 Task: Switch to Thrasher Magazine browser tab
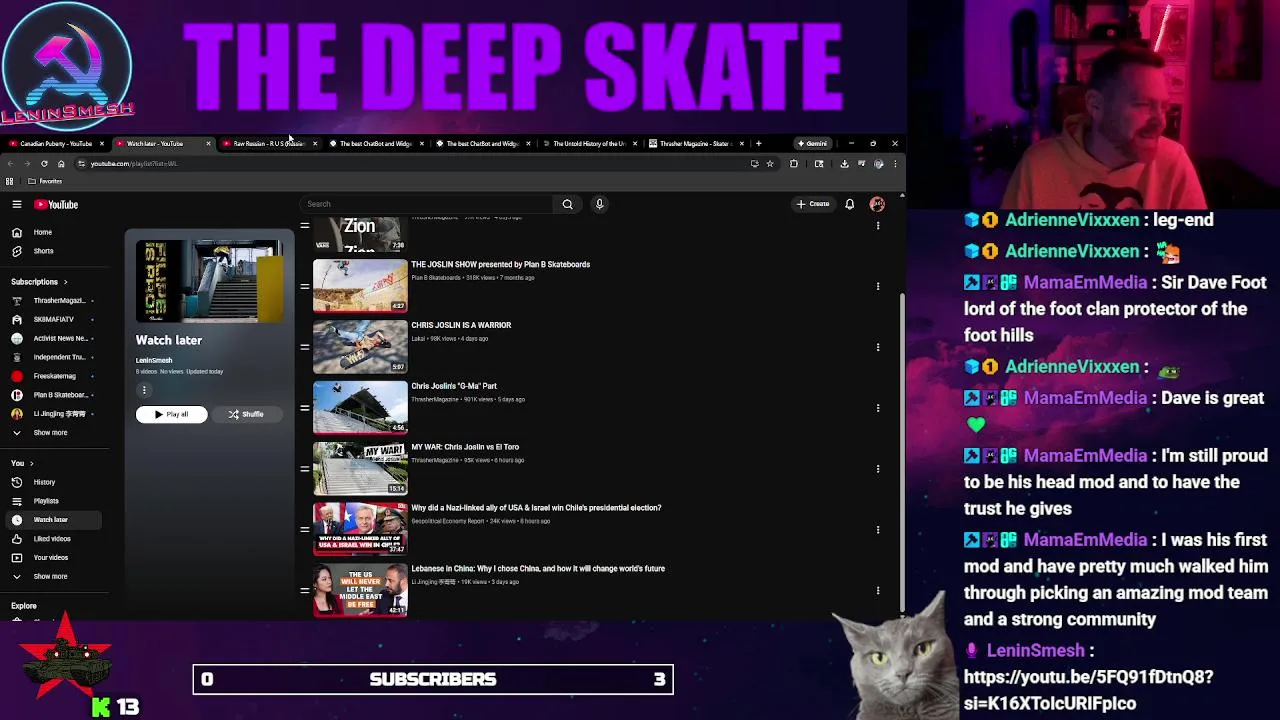(x=695, y=143)
